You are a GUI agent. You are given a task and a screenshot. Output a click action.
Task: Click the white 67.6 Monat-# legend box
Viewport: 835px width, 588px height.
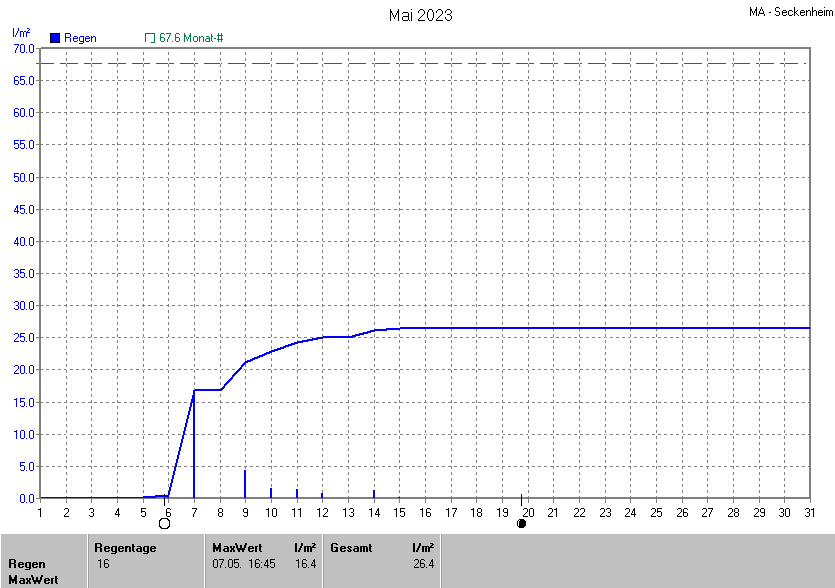click(x=150, y=38)
